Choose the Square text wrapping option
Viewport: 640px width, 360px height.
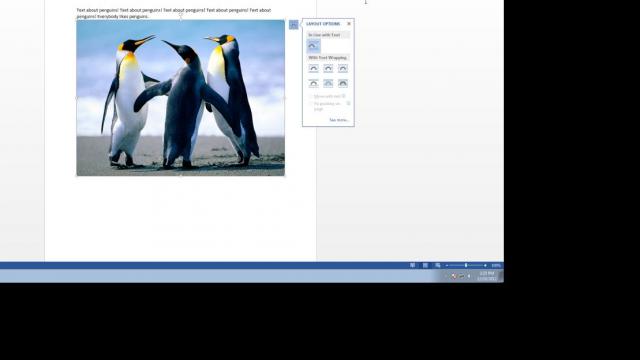pyautogui.click(x=313, y=69)
